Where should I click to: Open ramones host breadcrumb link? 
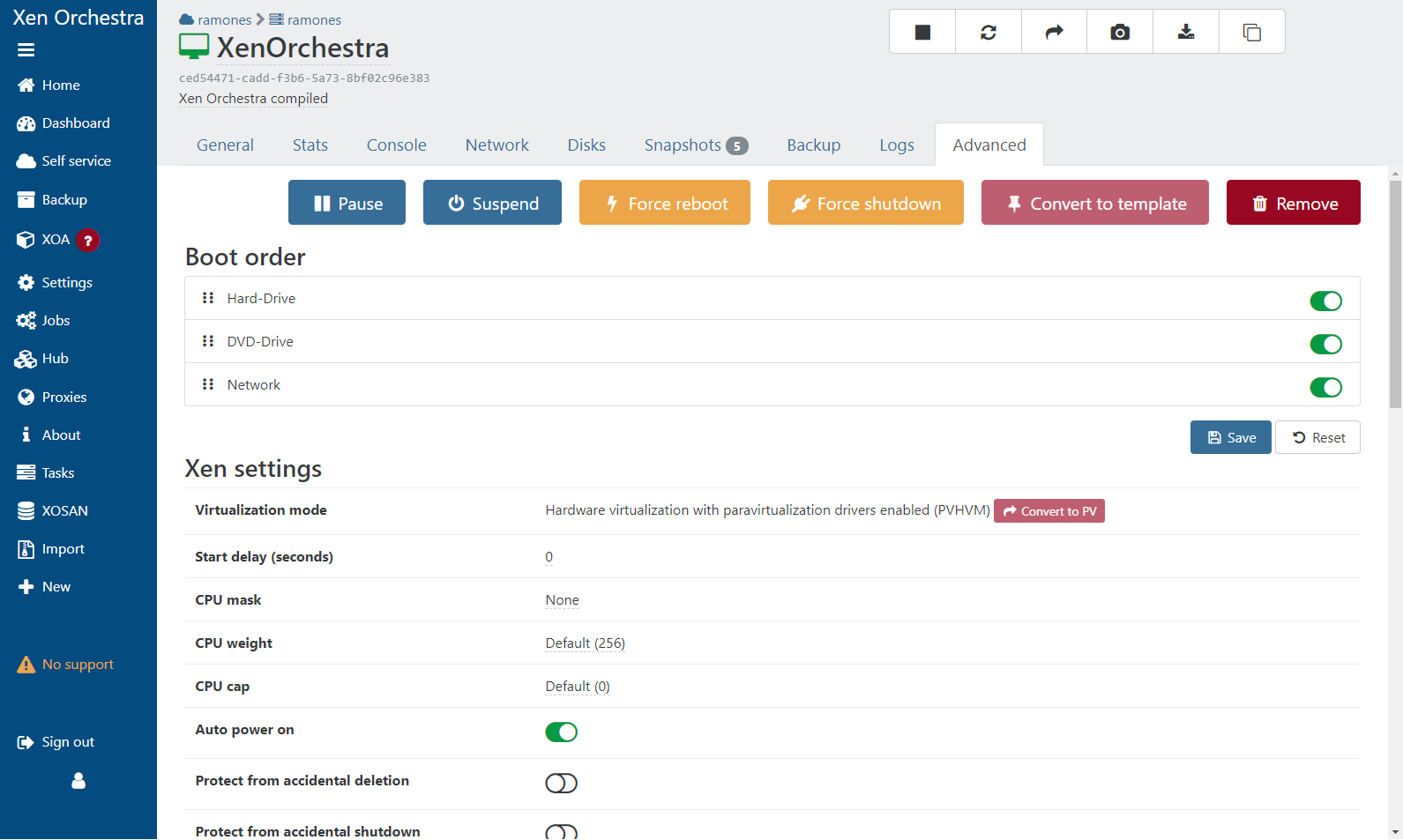pos(305,19)
